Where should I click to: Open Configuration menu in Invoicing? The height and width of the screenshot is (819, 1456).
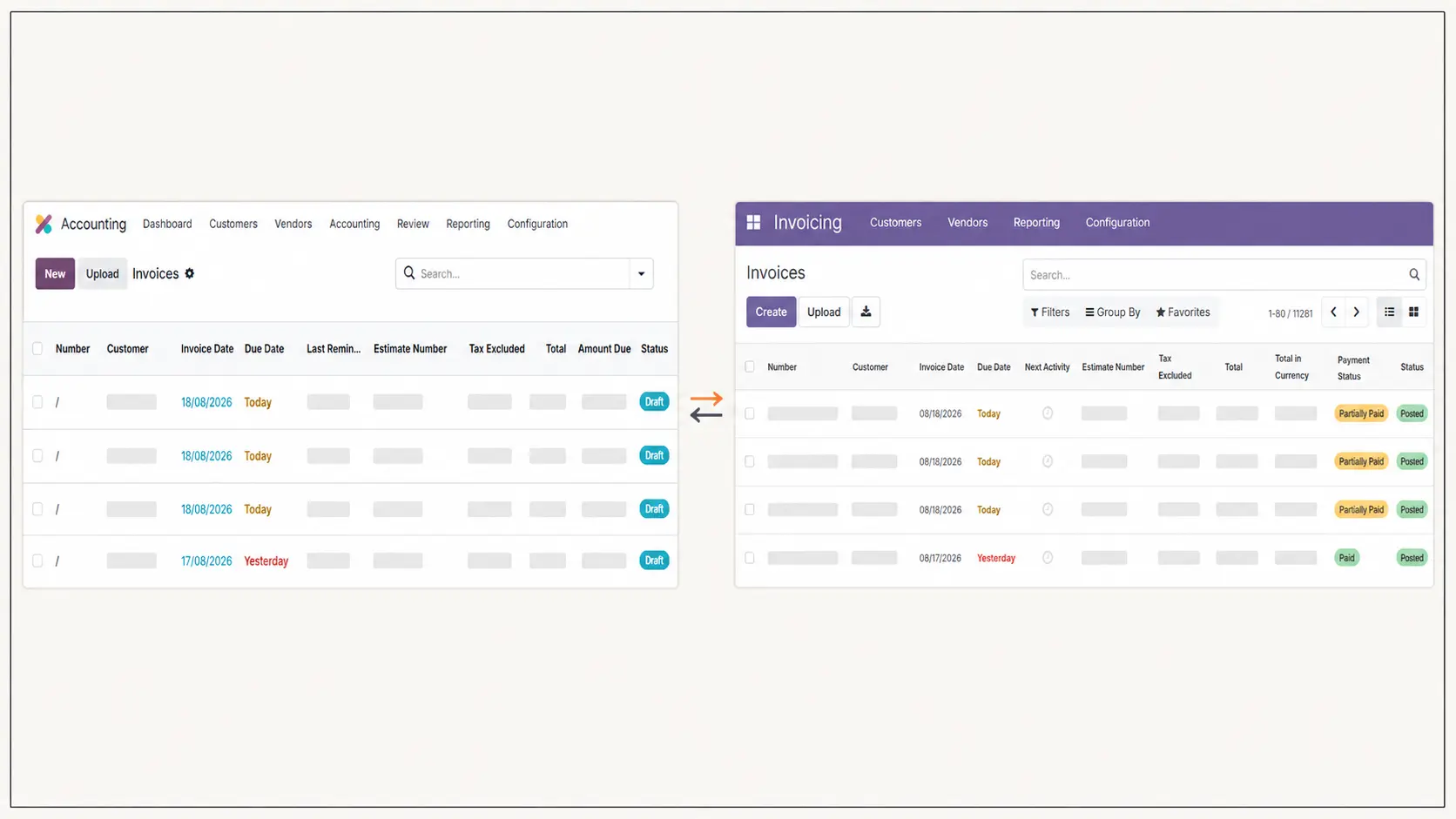coord(1117,223)
